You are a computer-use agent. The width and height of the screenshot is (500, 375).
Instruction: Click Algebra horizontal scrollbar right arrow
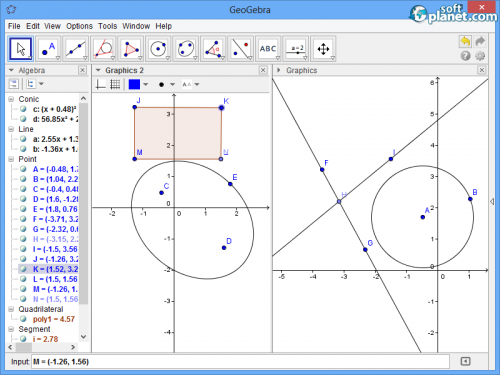coord(73,347)
